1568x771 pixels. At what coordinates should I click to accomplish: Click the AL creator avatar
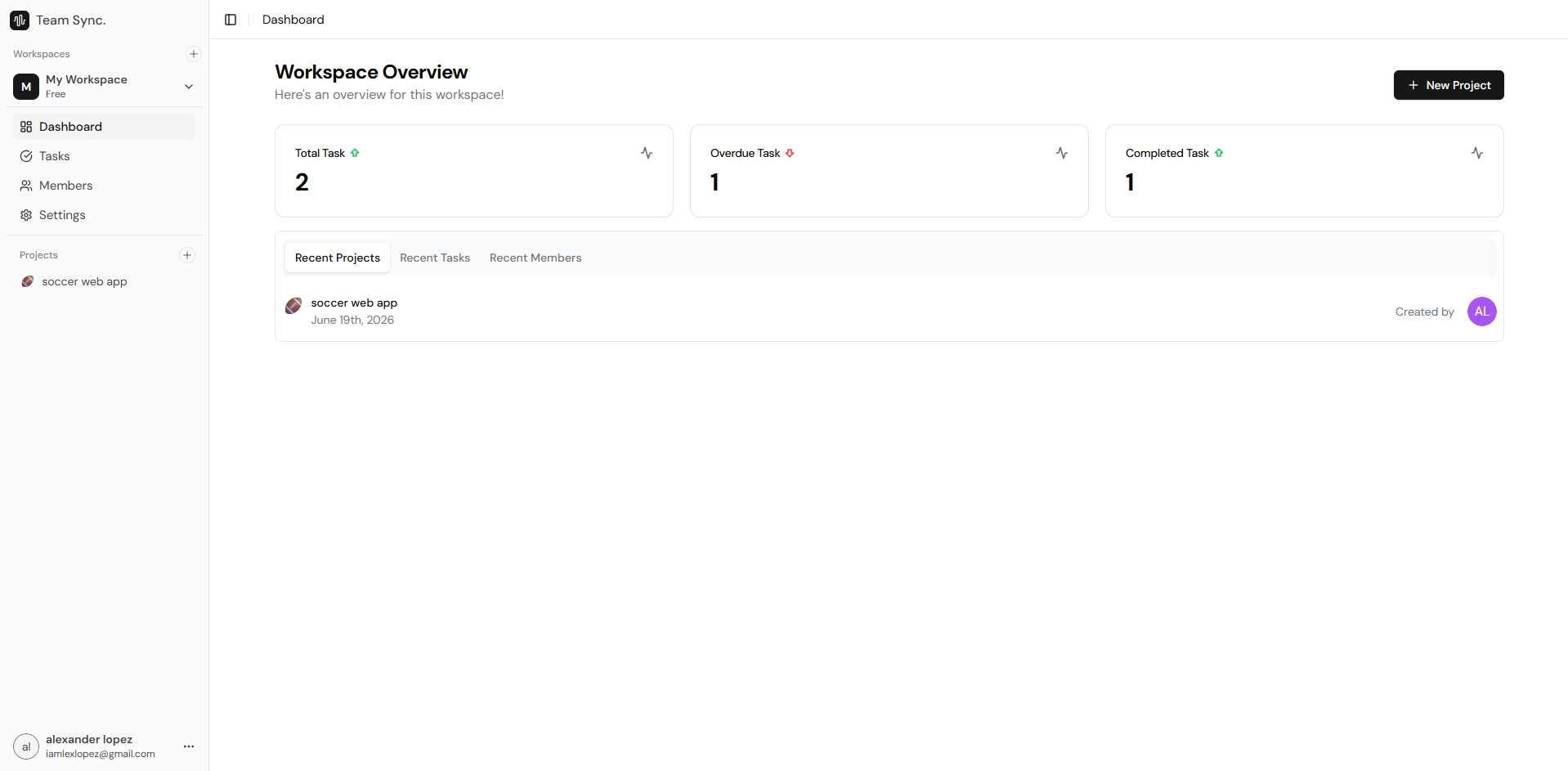coord(1482,312)
